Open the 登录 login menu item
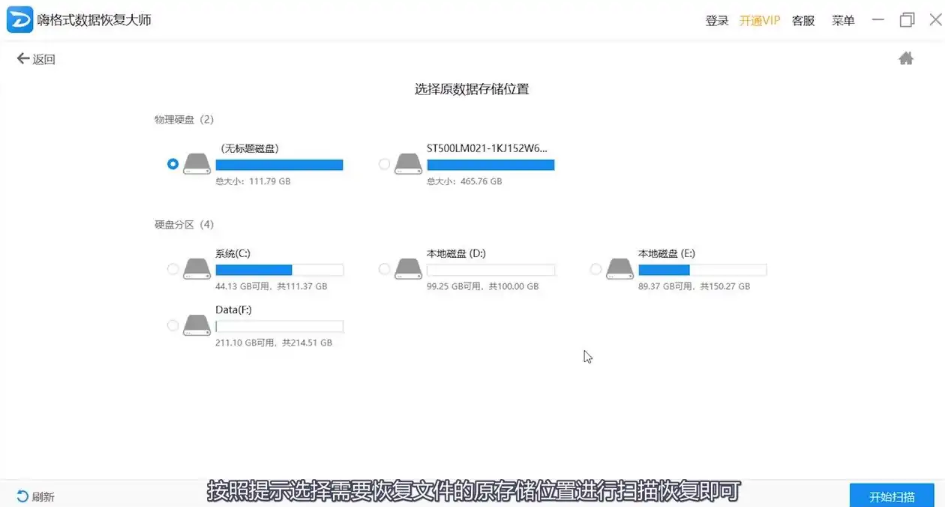This screenshot has width=945, height=507. [x=717, y=20]
